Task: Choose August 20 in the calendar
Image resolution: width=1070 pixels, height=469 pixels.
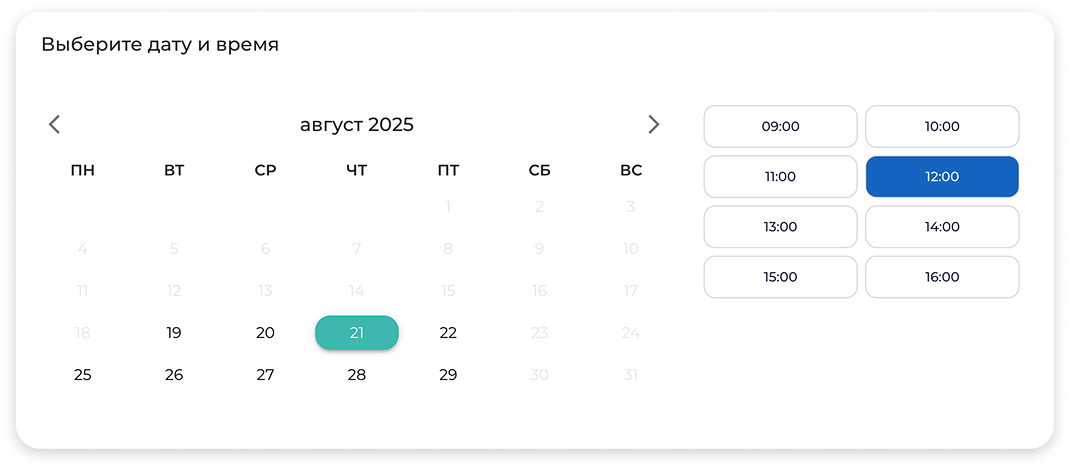Action: [x=265, y=333]
